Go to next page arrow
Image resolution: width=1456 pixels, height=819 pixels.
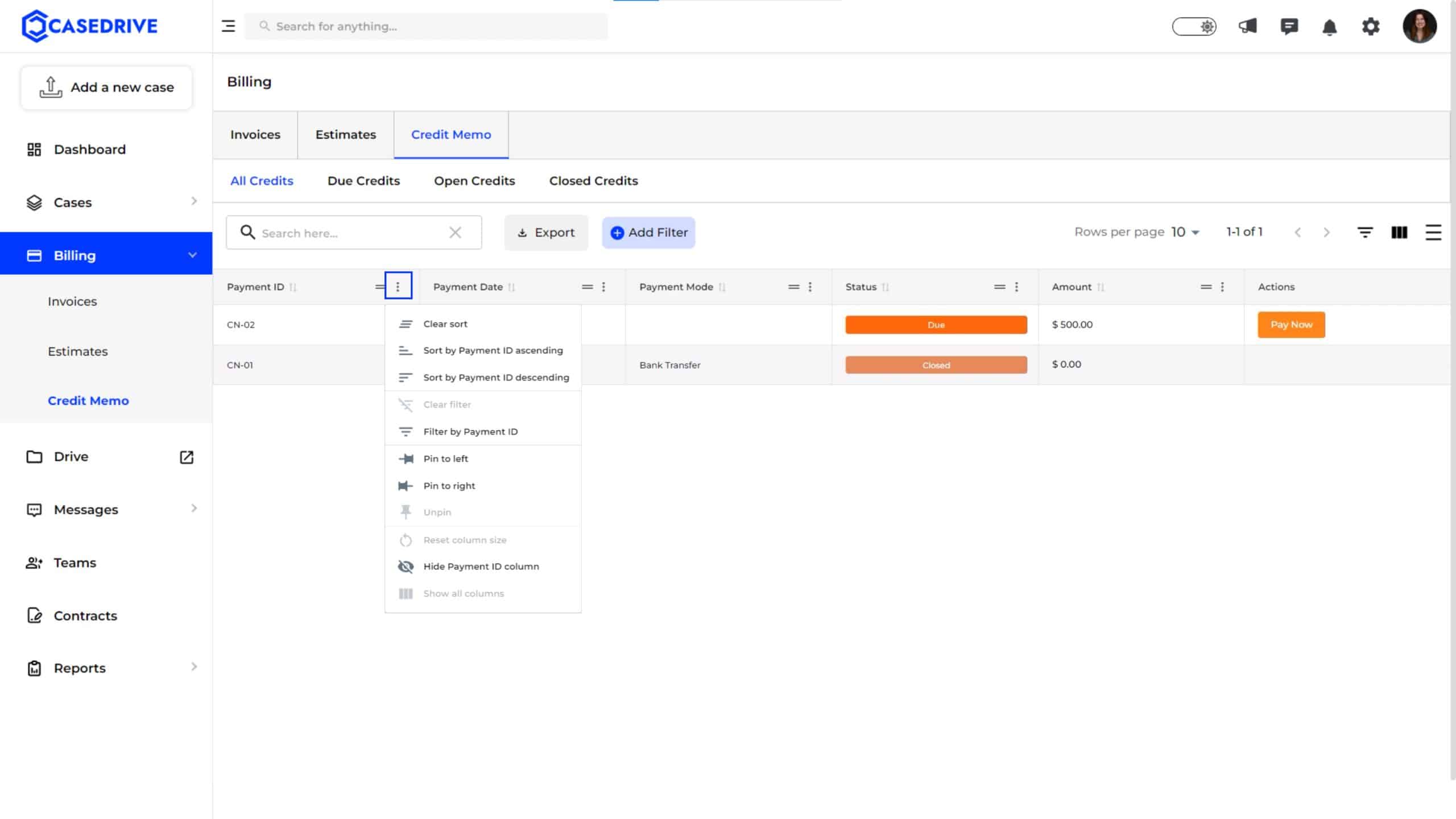[x=1326, y=232]
